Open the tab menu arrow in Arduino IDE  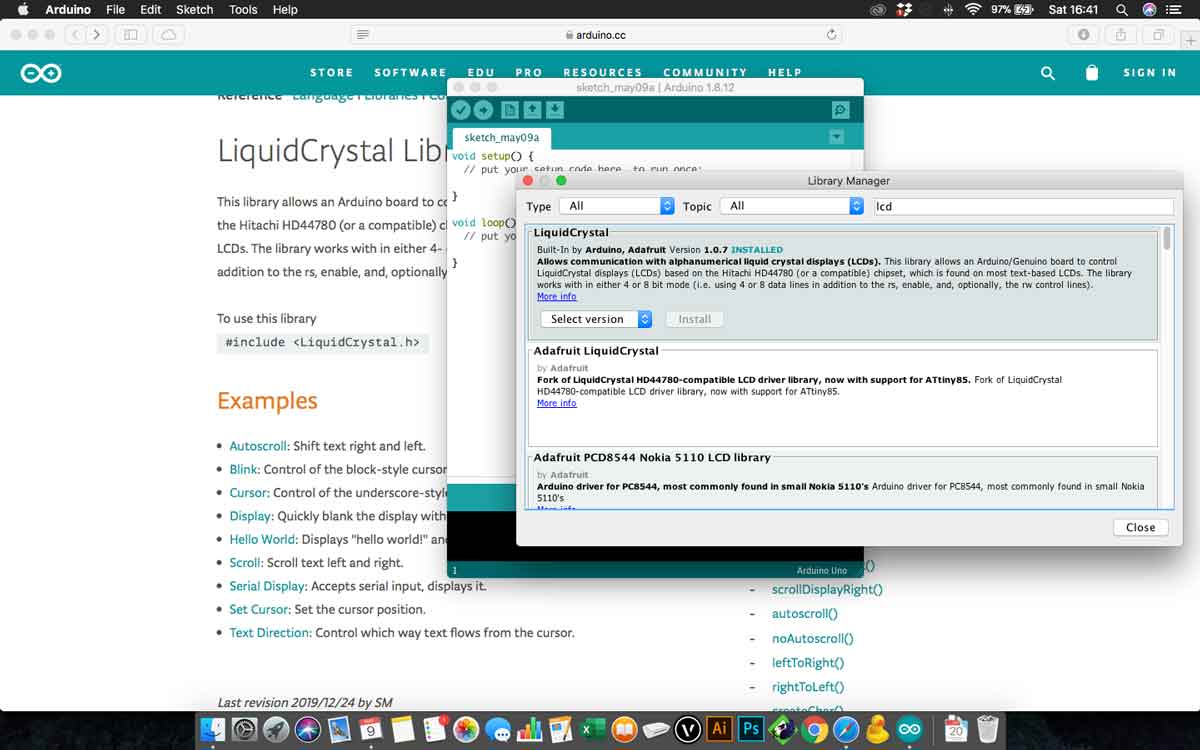[x=837, y=137]
